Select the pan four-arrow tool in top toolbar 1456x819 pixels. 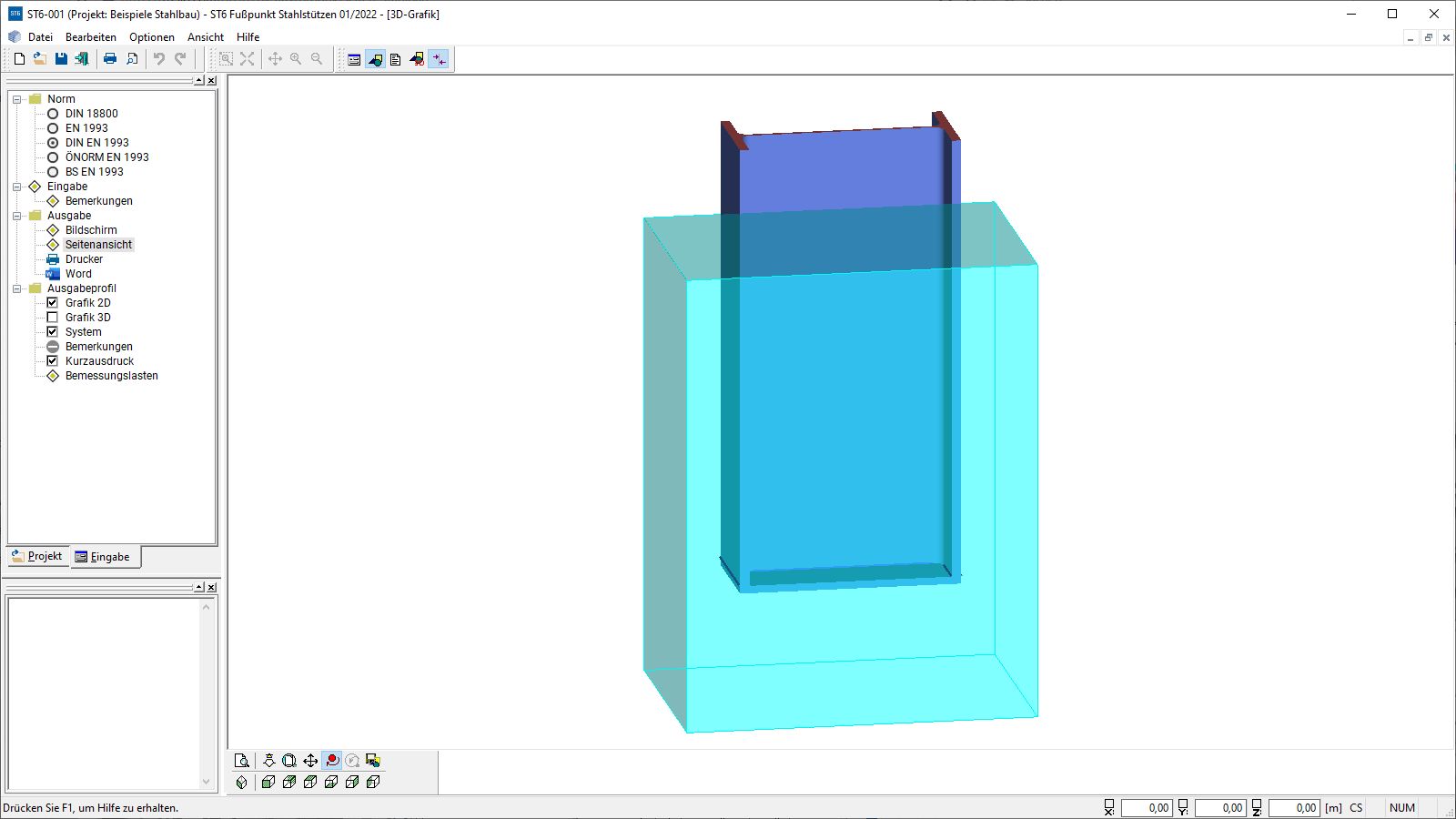tap(275, 59)
